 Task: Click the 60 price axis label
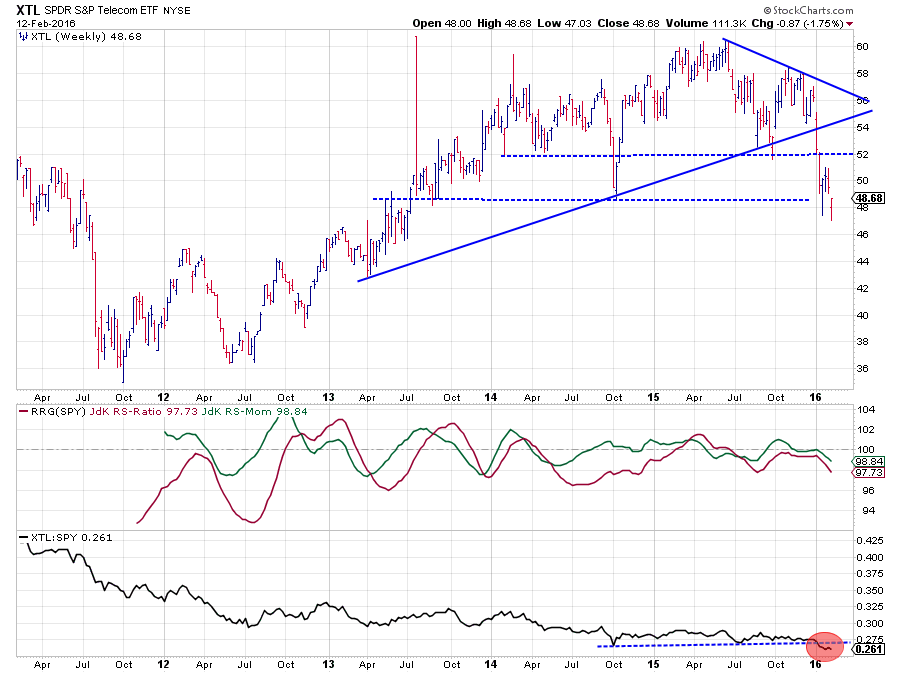tap(862, 47)
